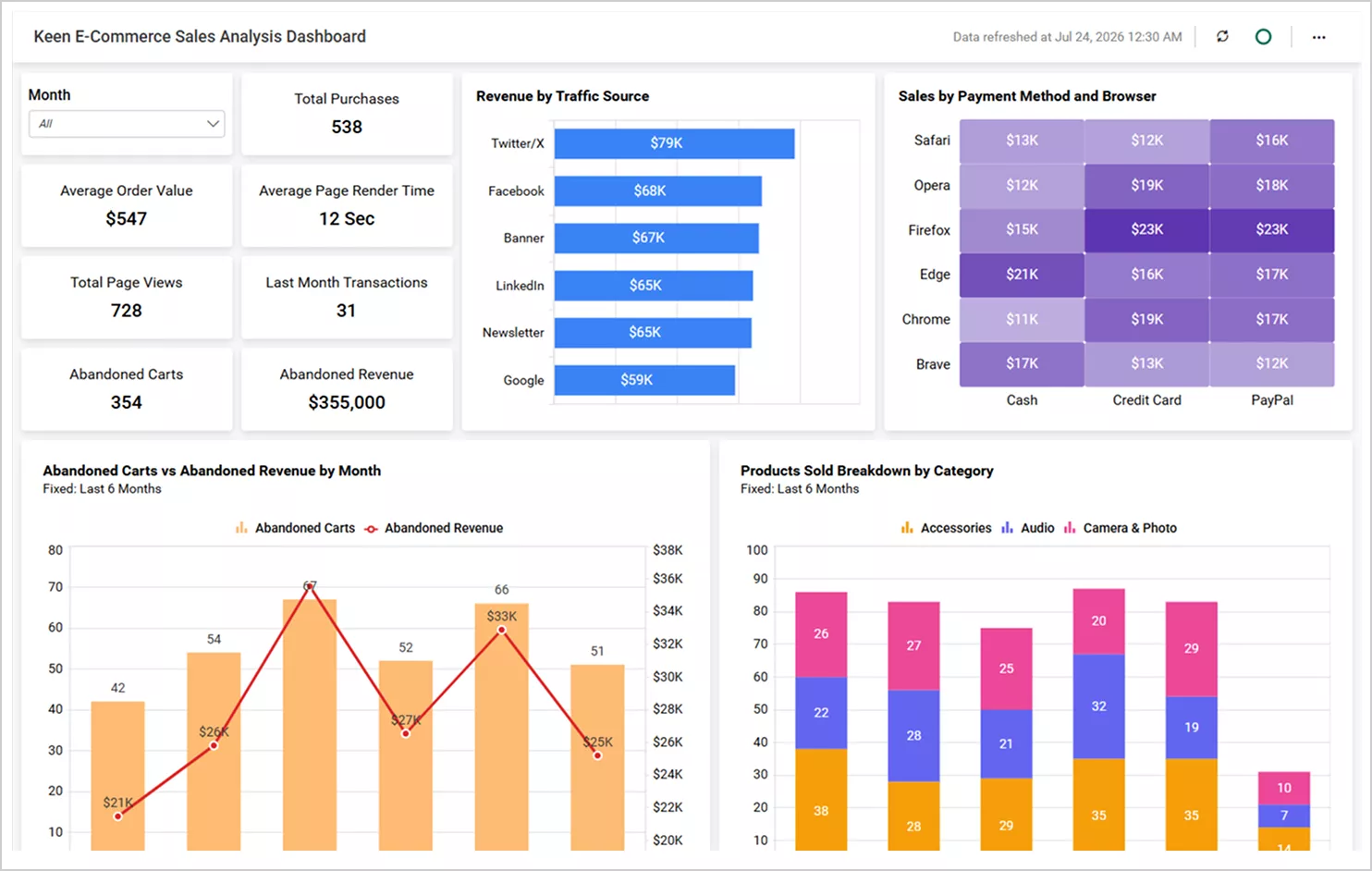This screenshot has width=1372, height=871.
Task: Click the refresh data icon
Action: 1222,36
